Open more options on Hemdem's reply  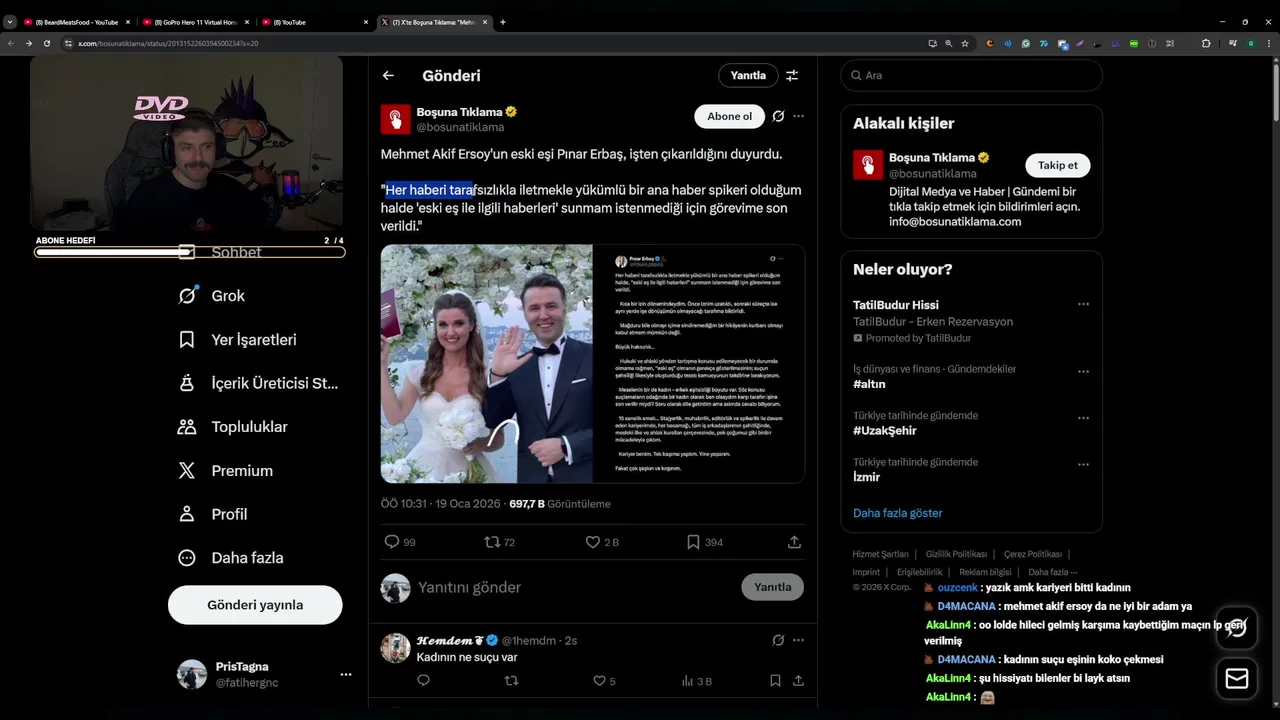pos(798,640)
